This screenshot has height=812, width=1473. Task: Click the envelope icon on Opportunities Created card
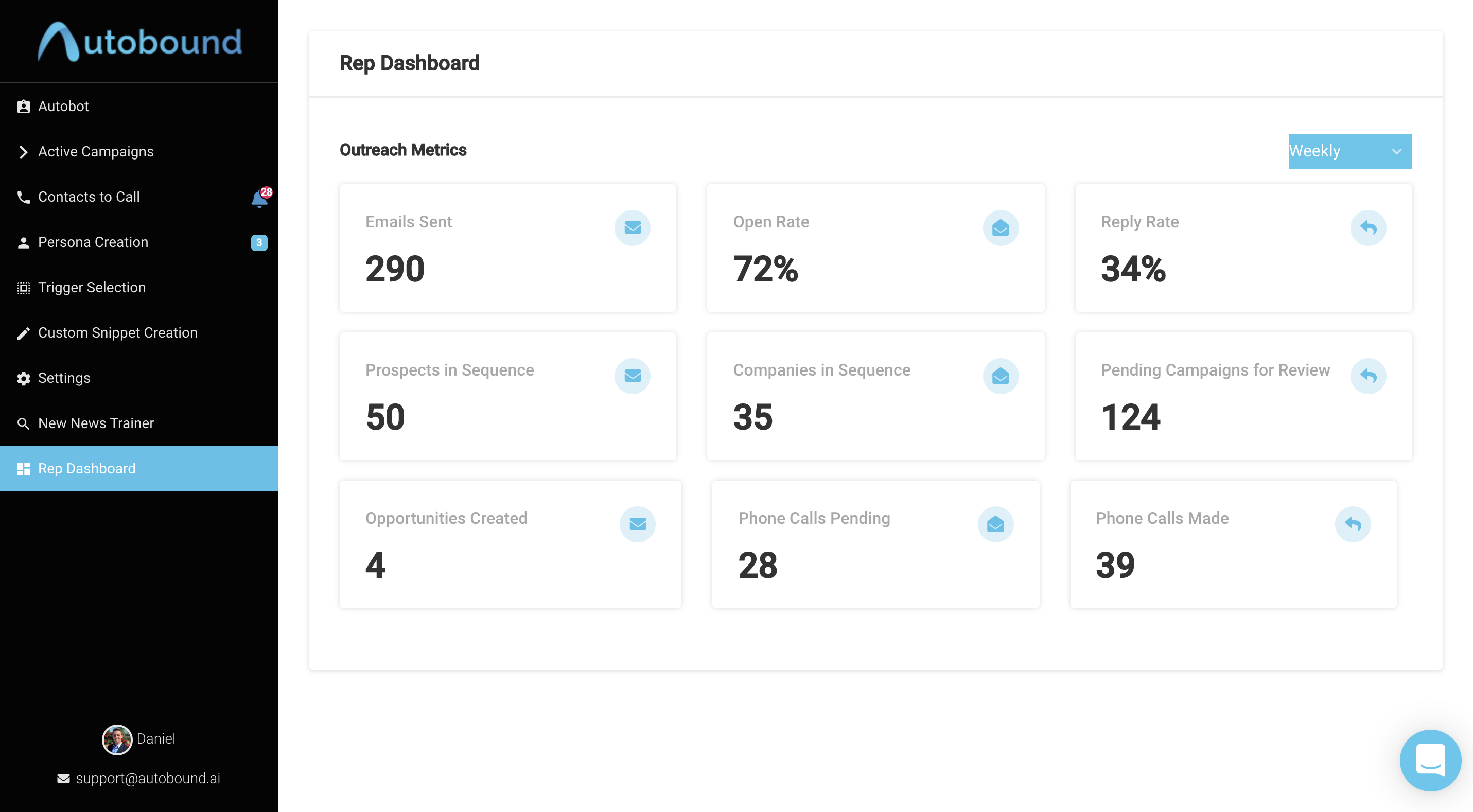(x=638, y=524)
